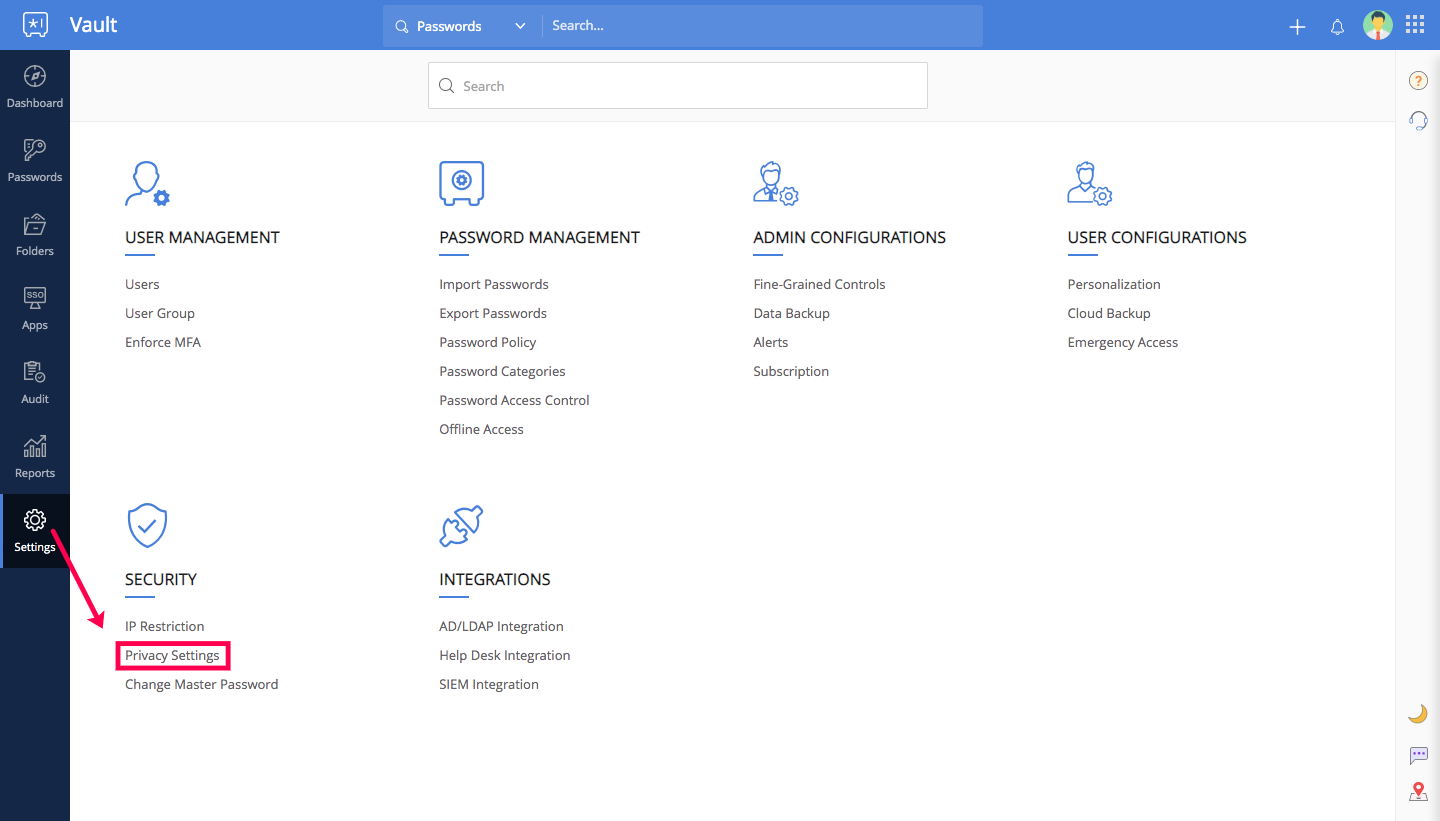Open Privacy Settings link
This screenshot has width=1440, height=821.
click(172, 656)
